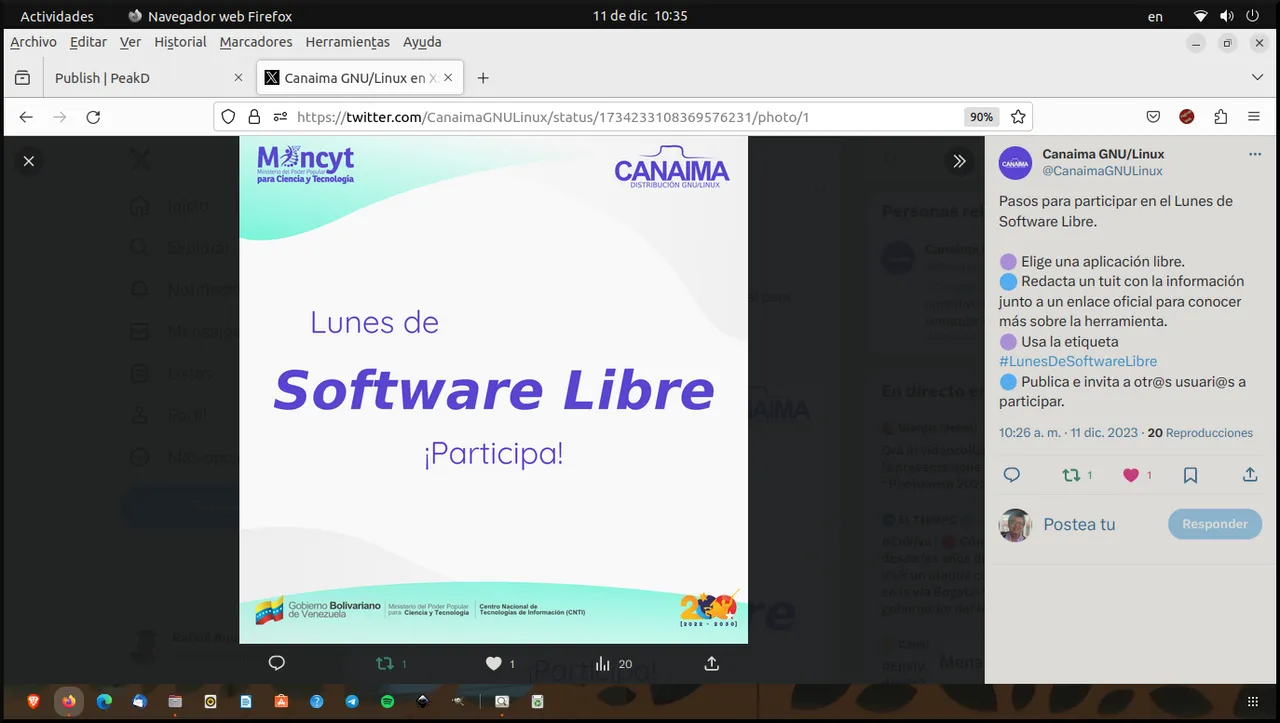This screenshot has width=1280, height=723.
Task: Click the green retweet icon below the photo
Action: pos(384,663)
